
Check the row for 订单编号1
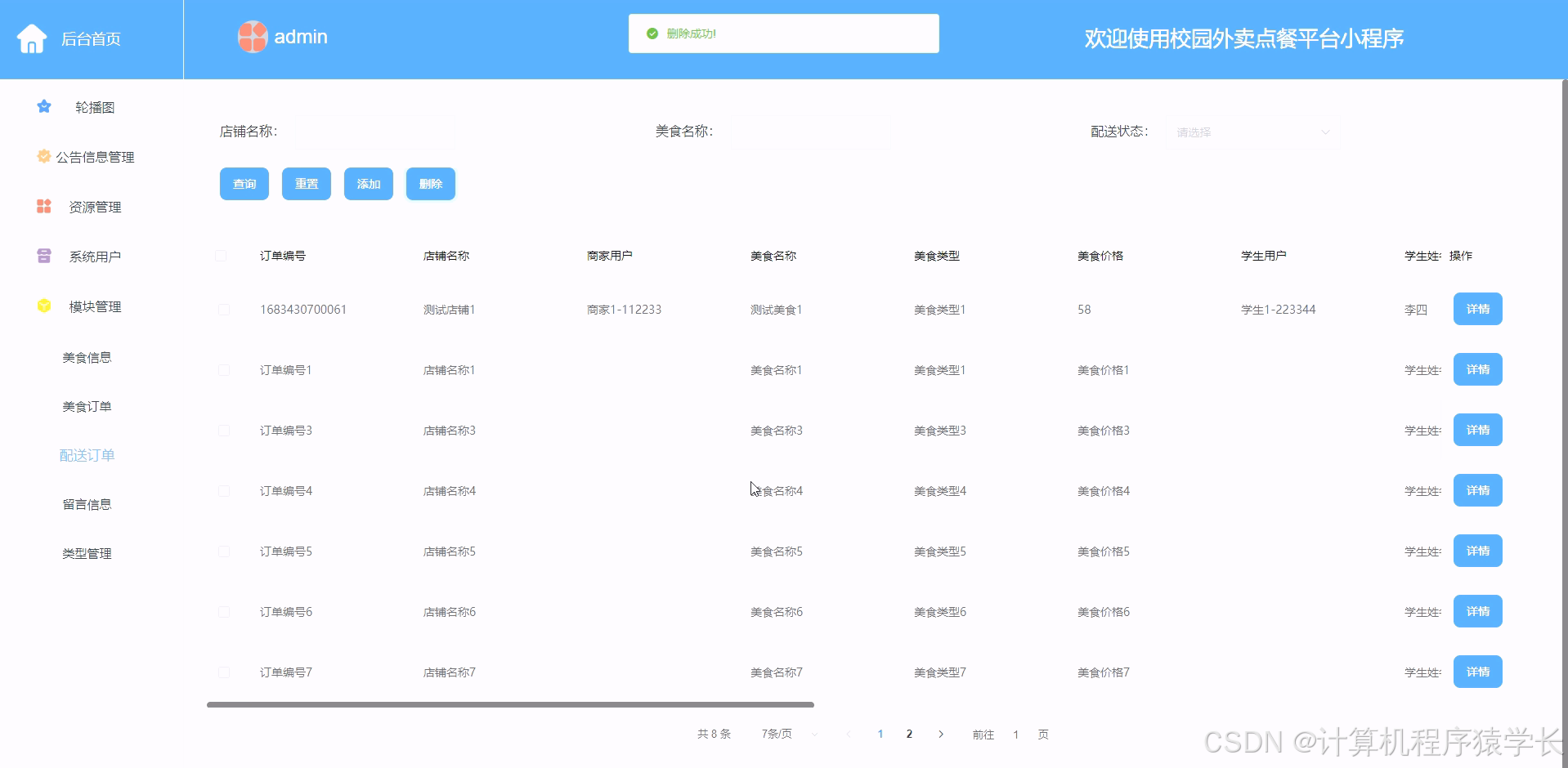click(224, 370)
